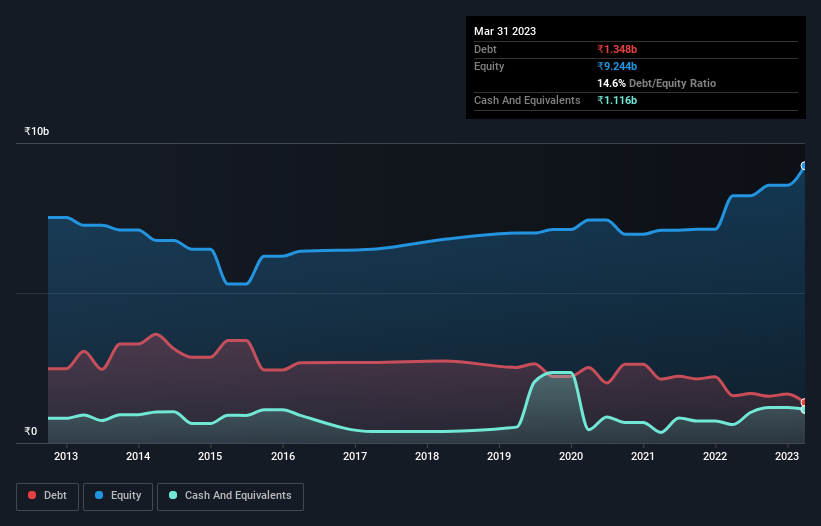The height and width of the screenshot is (526, 821).
Task: Click the teal Cash And Equivalents legend dot
Action: (x=173, y=495)
